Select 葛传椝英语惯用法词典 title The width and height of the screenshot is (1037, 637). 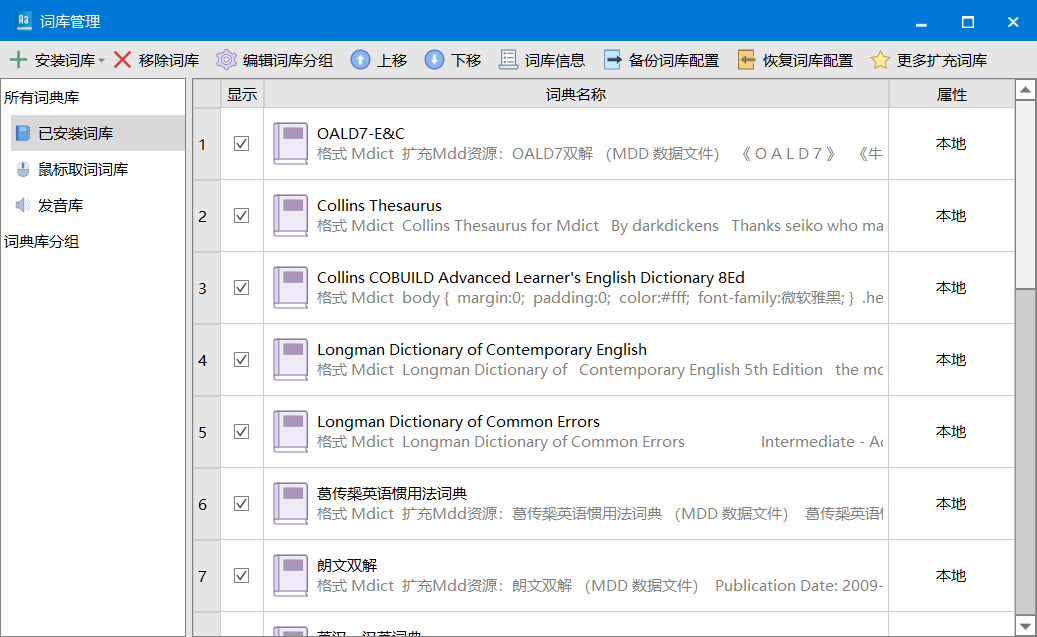(392, 494)
